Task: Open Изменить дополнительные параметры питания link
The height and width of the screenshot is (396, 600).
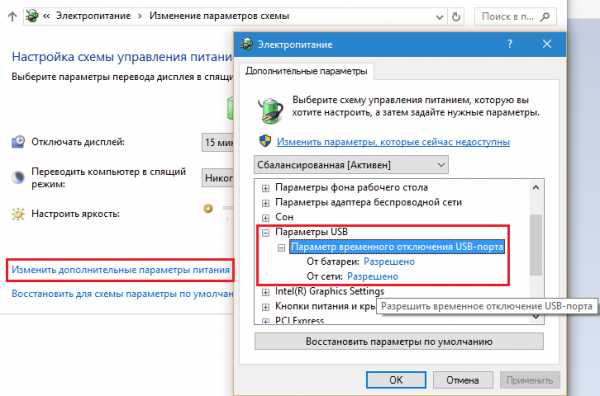Action: pos(121,270)
